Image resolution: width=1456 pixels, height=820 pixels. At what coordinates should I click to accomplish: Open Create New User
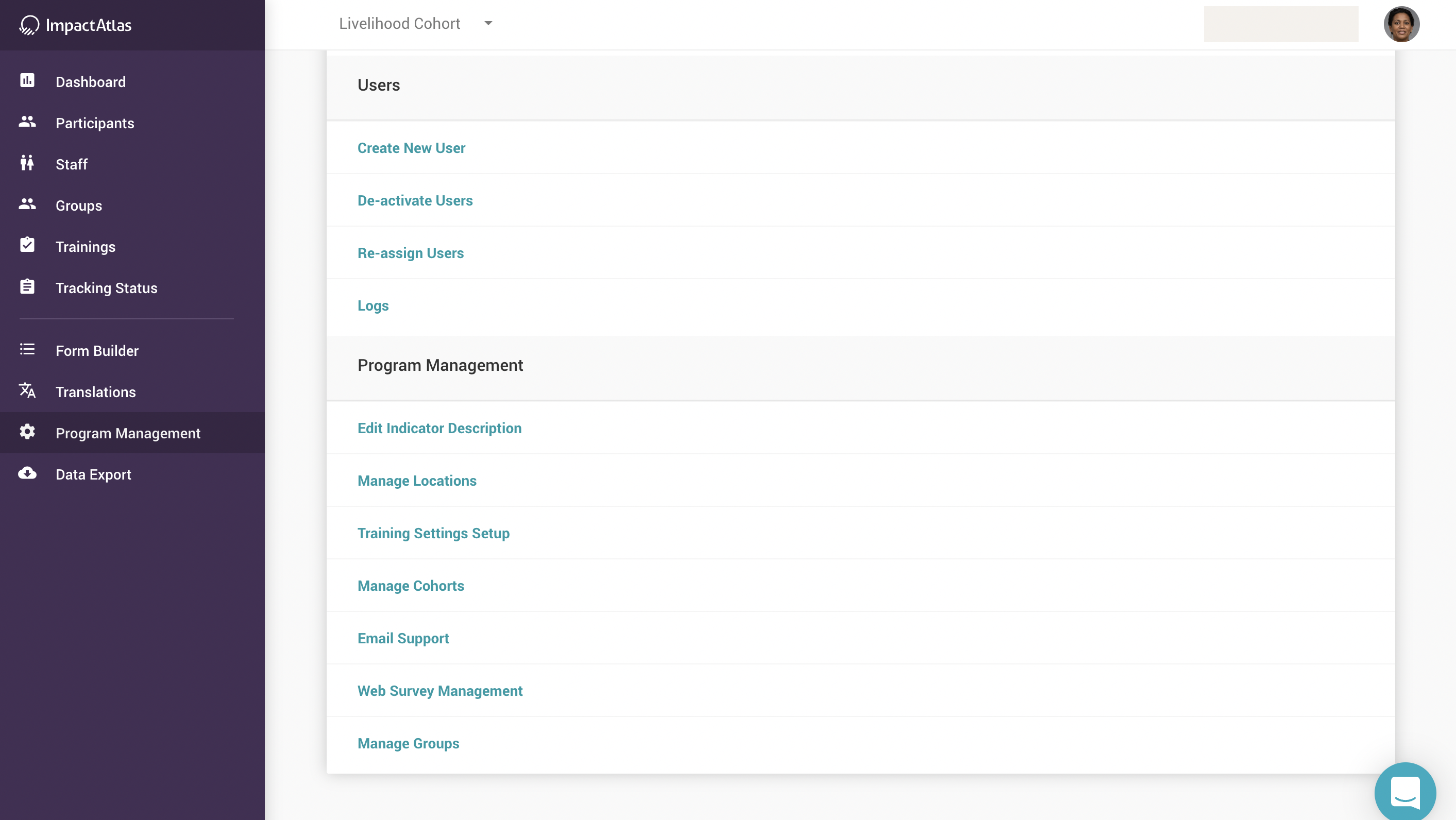(411, 147)
